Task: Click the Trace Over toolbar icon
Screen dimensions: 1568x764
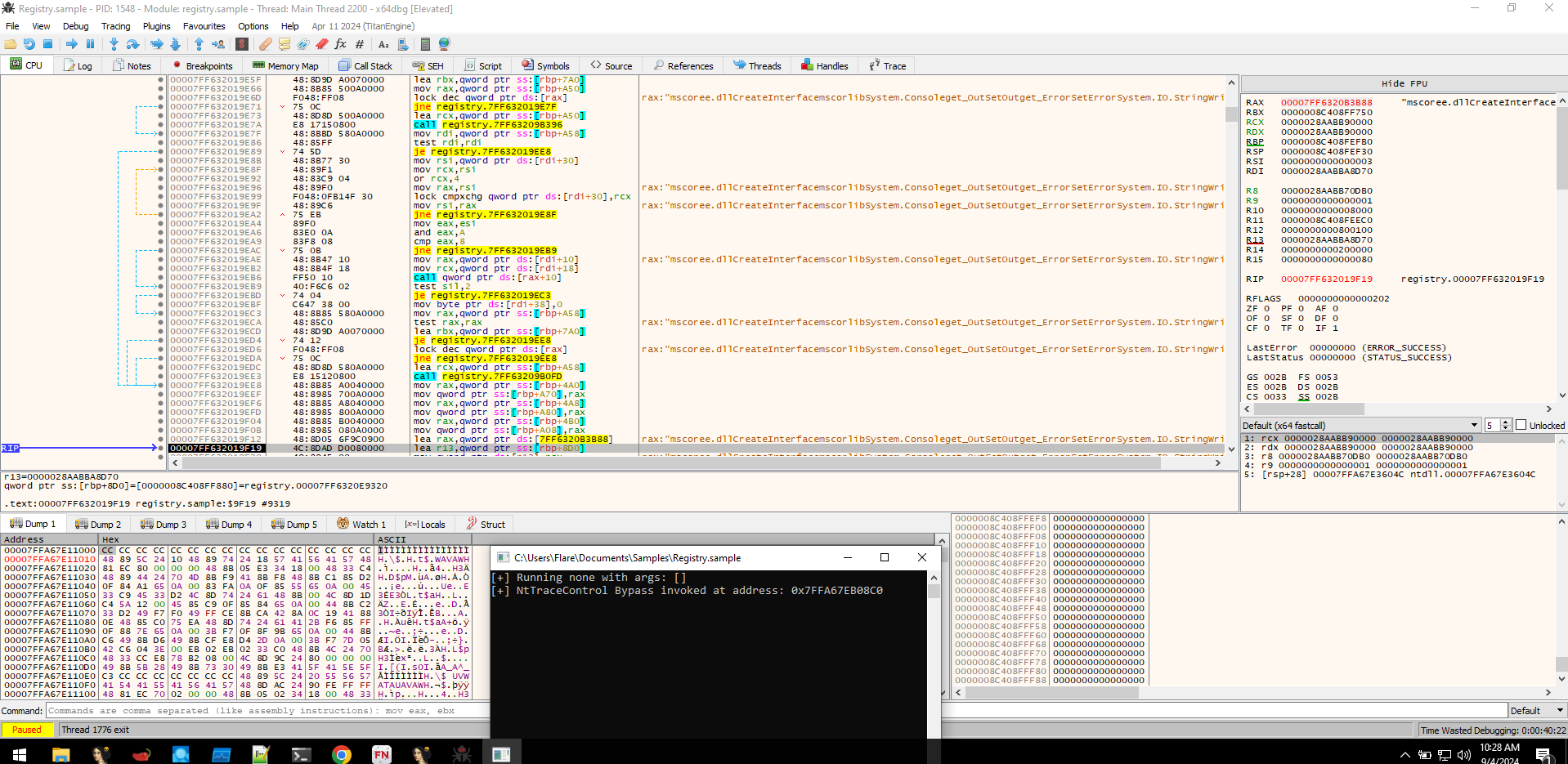Action: [175, 44]
